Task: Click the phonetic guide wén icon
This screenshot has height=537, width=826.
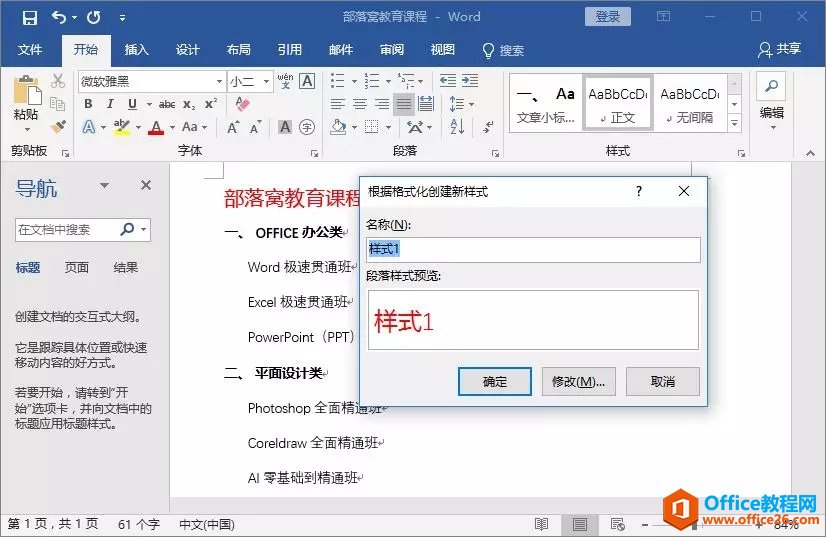Action: [x=285, y=81]
